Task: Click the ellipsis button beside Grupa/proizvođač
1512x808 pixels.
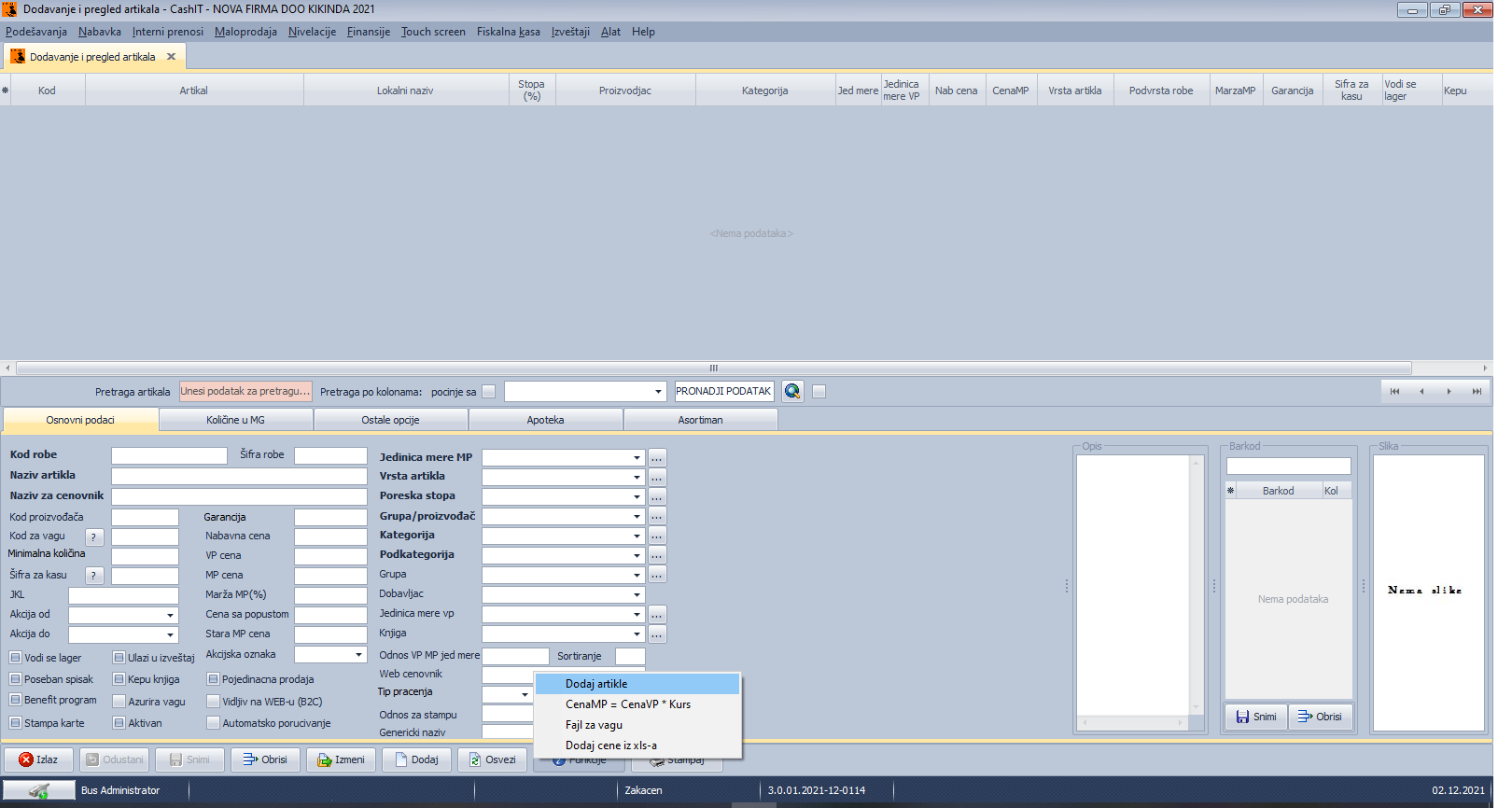Action: point(657,517)
